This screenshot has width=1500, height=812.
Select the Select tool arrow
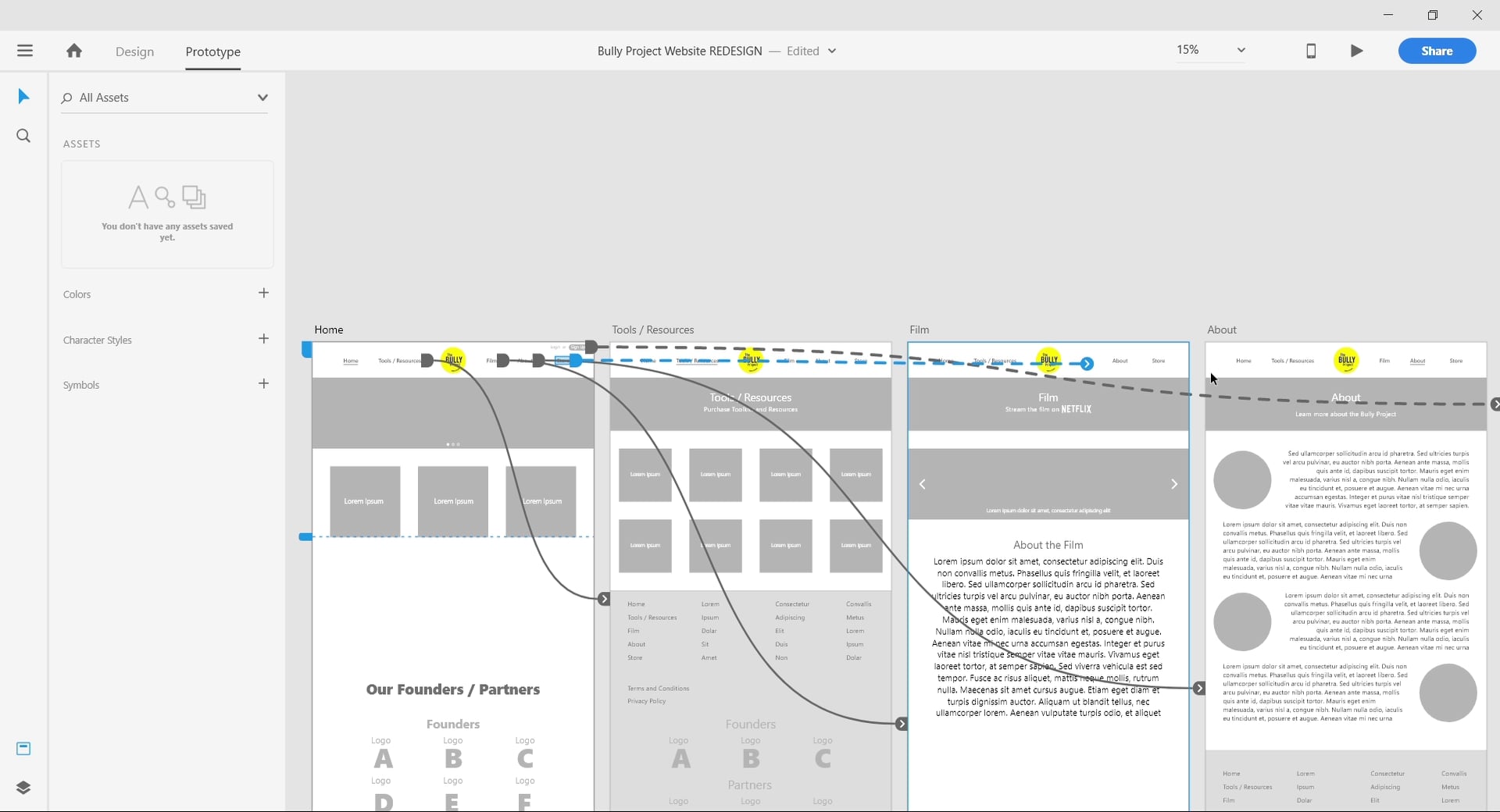pyautogui.click(x=23, y=97)
